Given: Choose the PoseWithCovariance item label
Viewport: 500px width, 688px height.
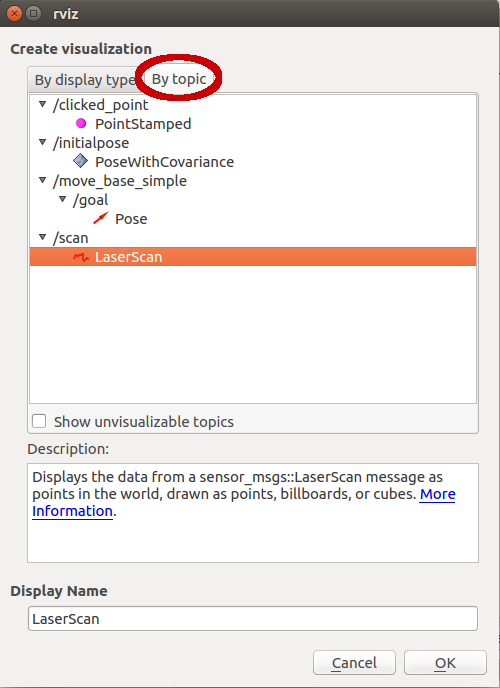Looking at the screenshot, I should point(164,161).
